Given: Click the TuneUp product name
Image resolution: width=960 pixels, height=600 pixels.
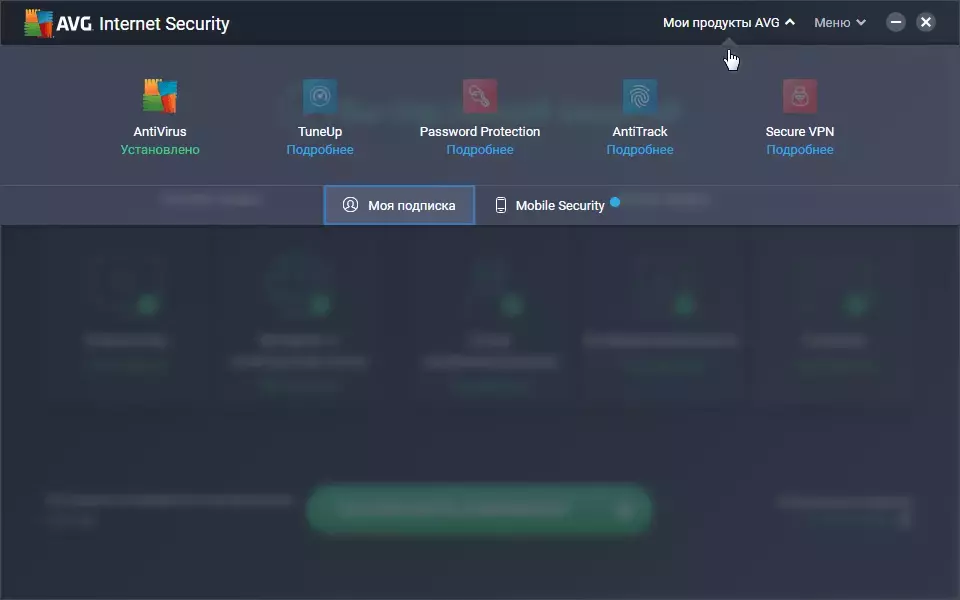Looking at the screenshot, I should point(320,132).
